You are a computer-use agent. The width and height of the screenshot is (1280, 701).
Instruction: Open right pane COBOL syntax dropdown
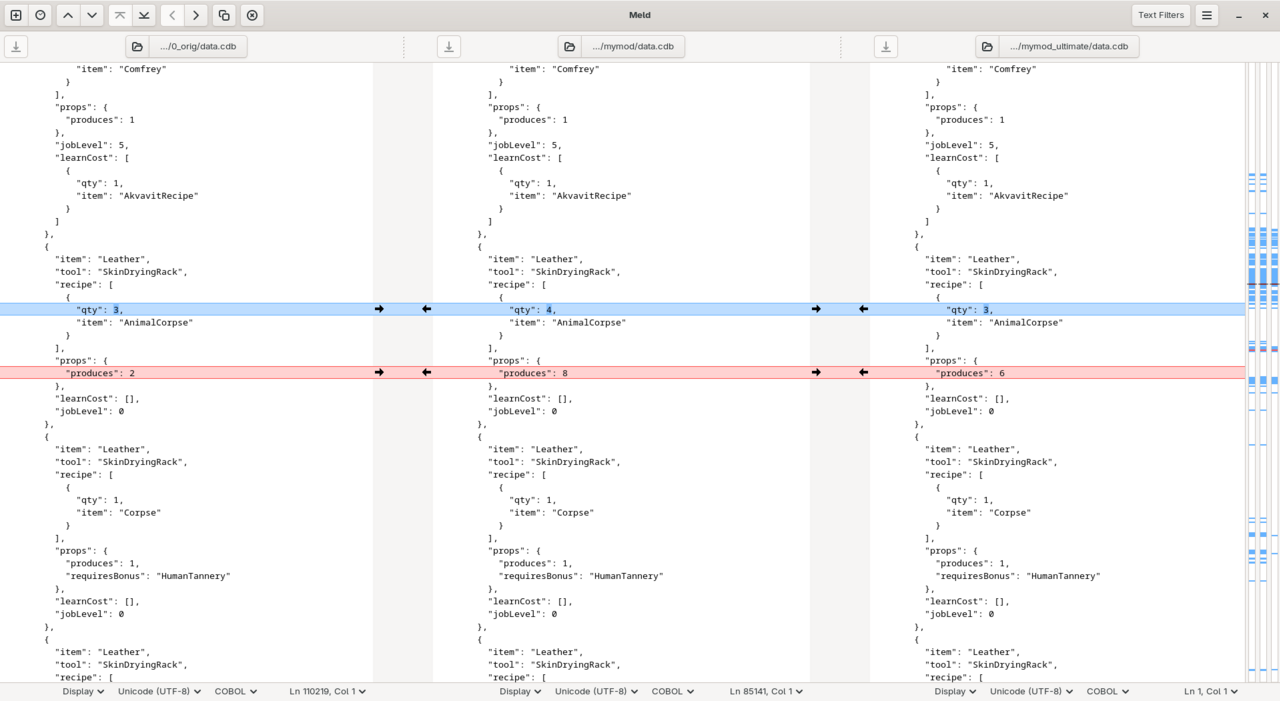click(x=1107, y=691)
